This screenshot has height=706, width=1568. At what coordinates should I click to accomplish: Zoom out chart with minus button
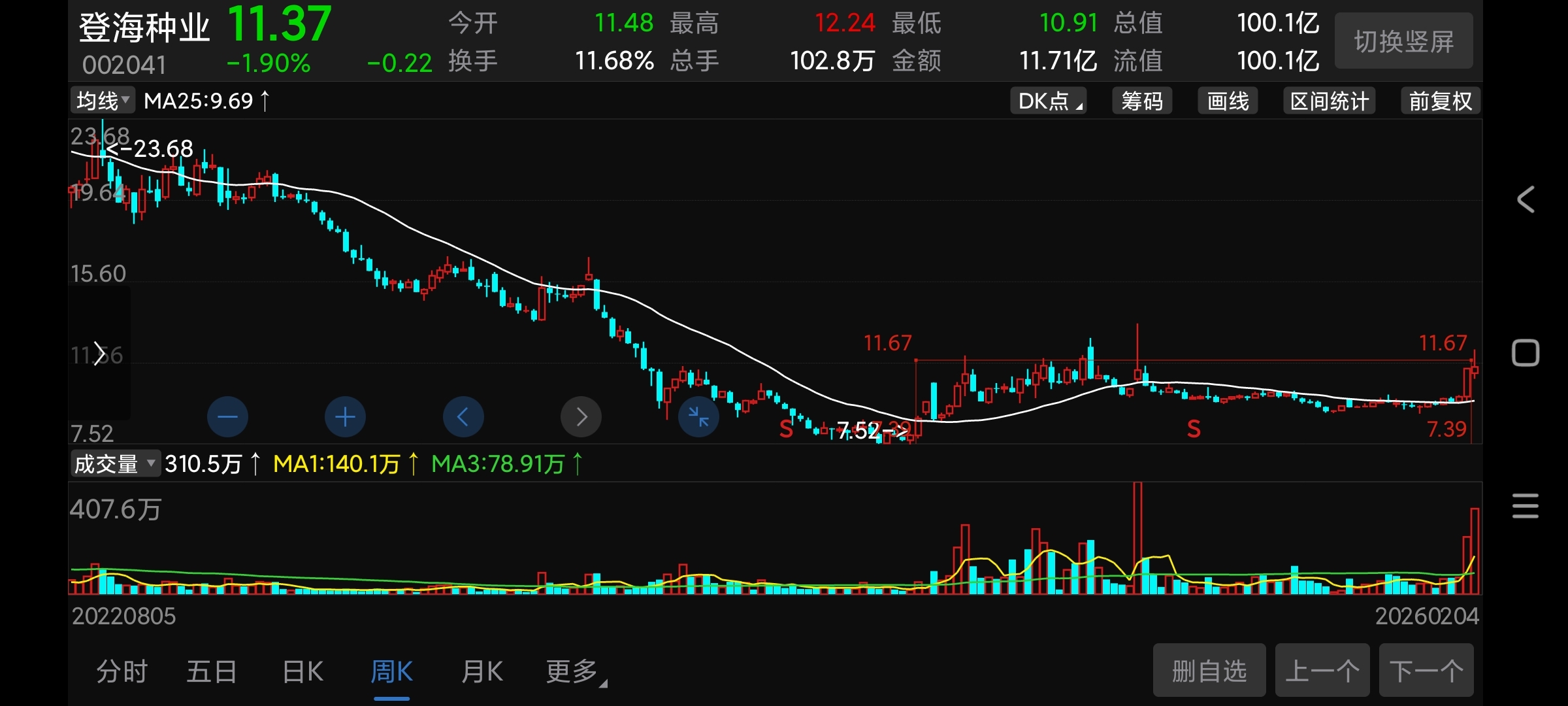227,416
